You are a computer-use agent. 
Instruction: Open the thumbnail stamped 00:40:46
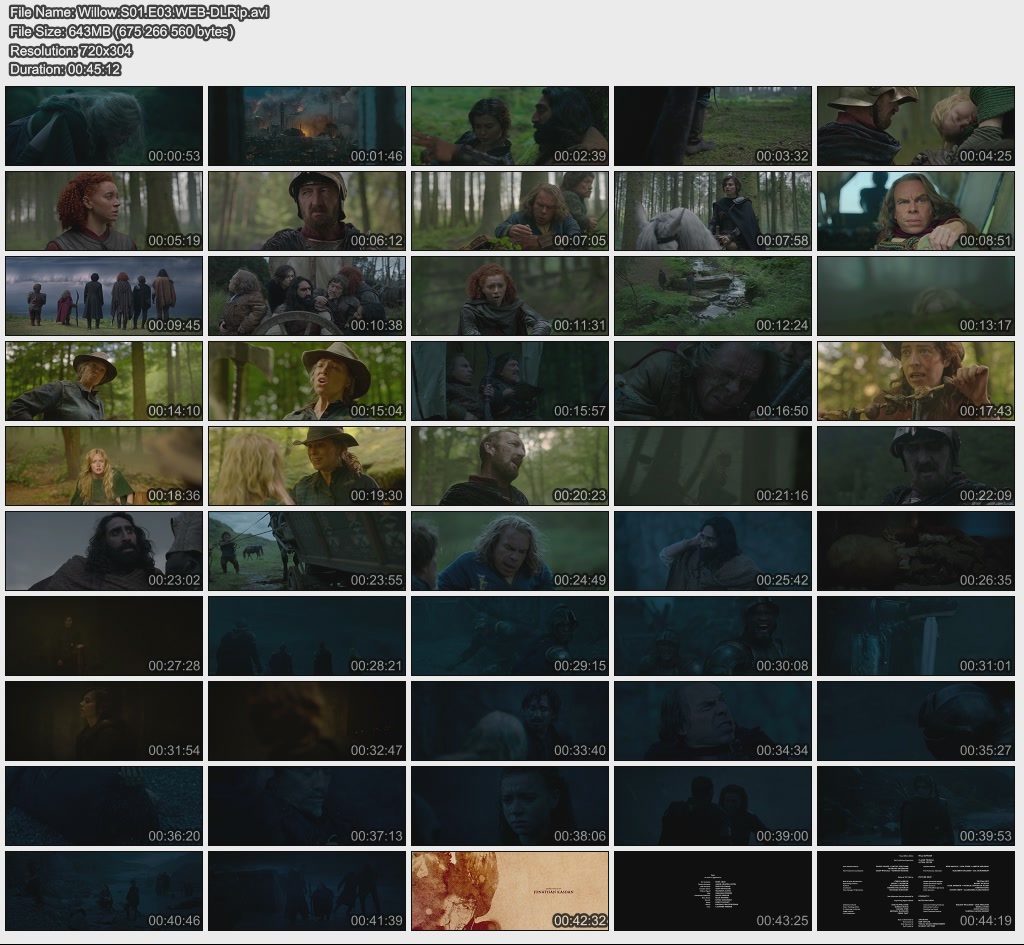coord(104,891)
